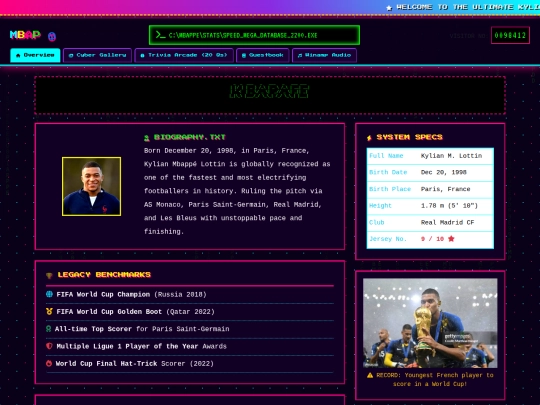The width and height of the screenshot is (540, 405).
Task: Open the Guestbook tab
Action: point(262,55)
